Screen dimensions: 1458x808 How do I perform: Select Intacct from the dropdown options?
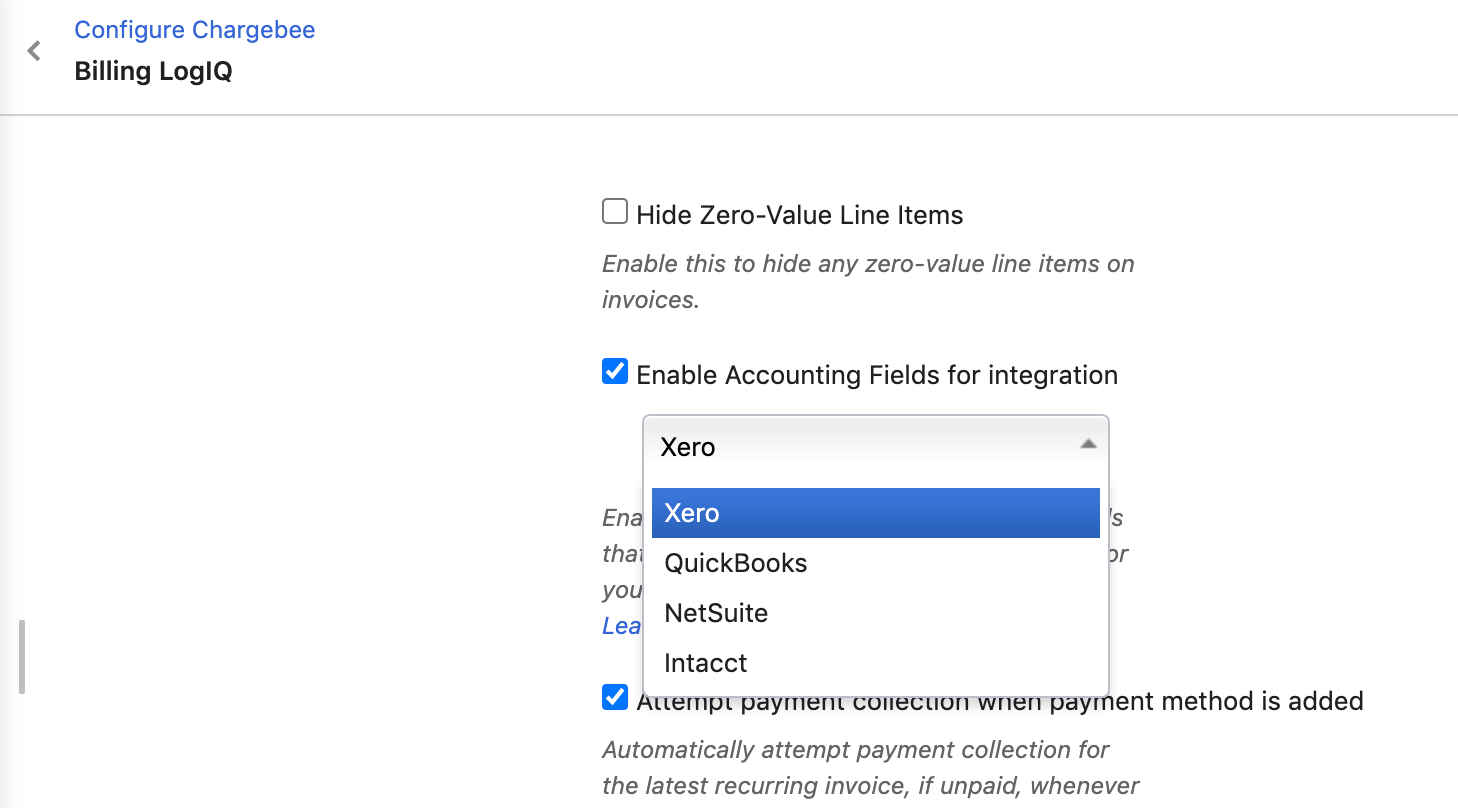coord(706,663)
